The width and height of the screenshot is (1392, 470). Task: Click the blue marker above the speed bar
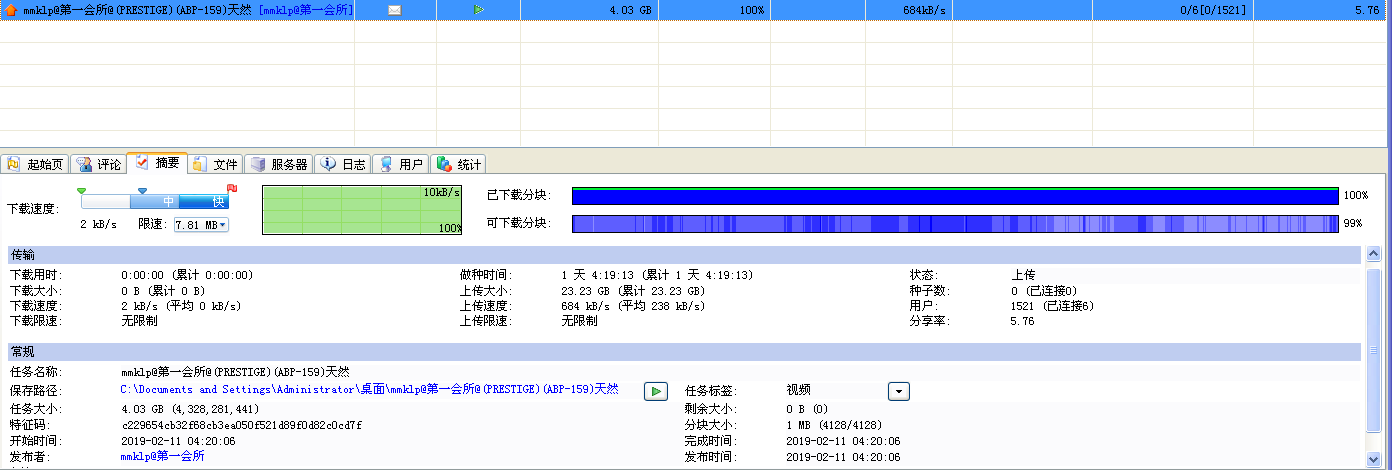142,189
